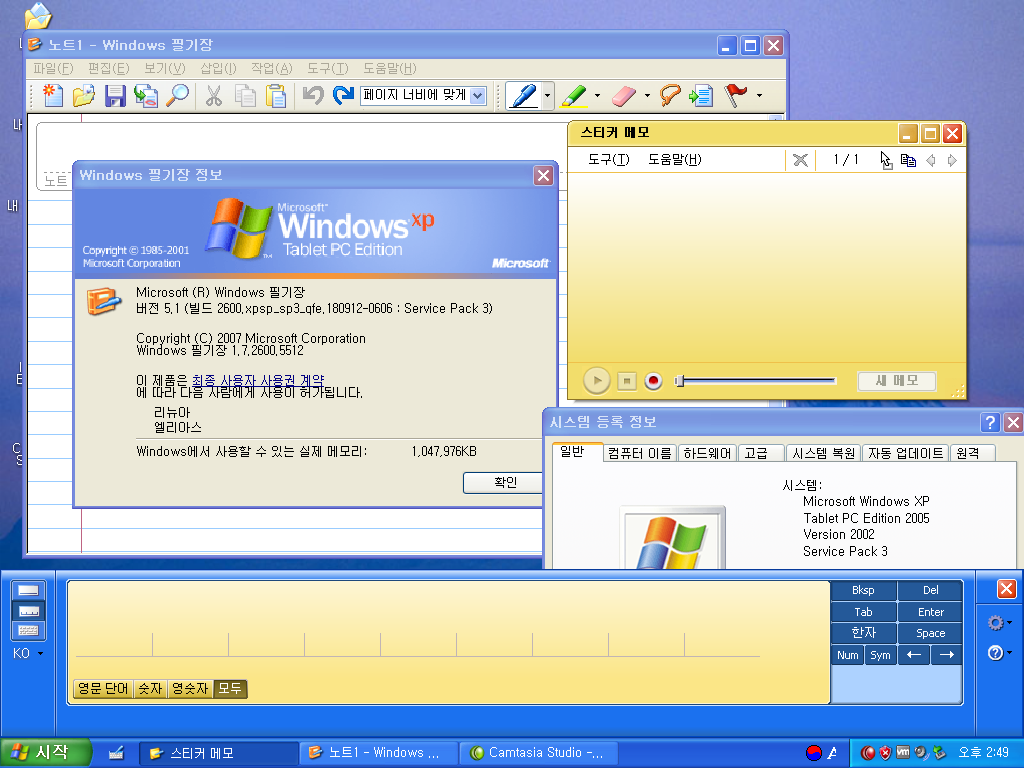Open the page-width zoom dropdown
Viewport: 1024px width, 768px height.
pos(477,96)
